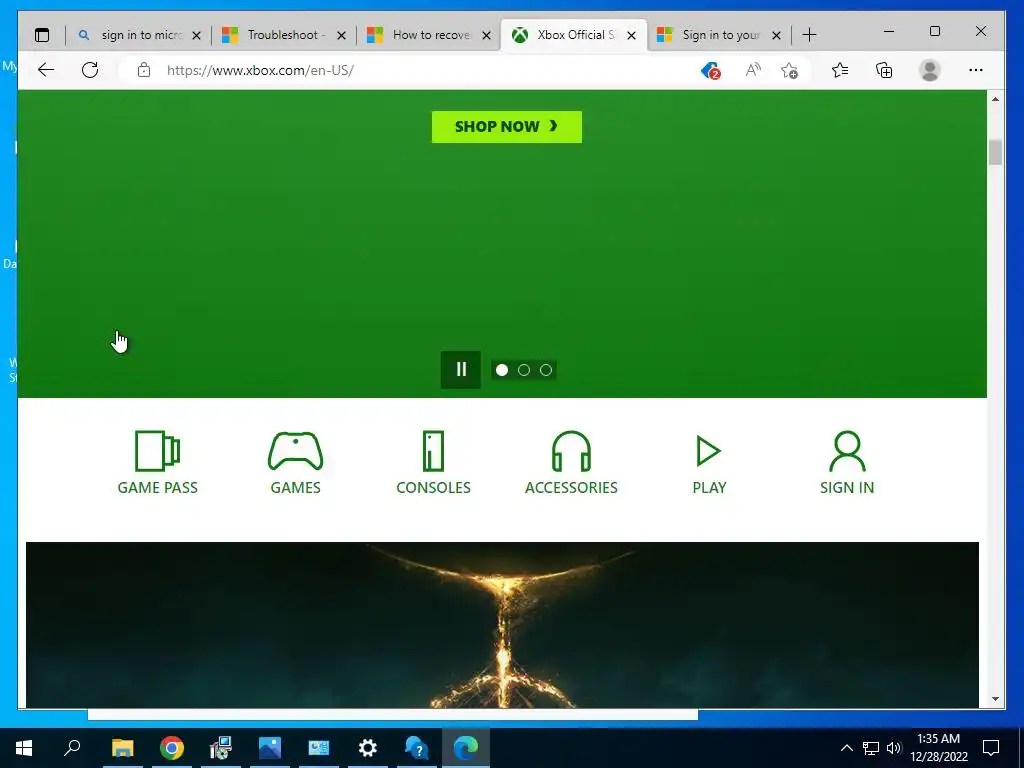Open the notification center icon

point(991,748)
